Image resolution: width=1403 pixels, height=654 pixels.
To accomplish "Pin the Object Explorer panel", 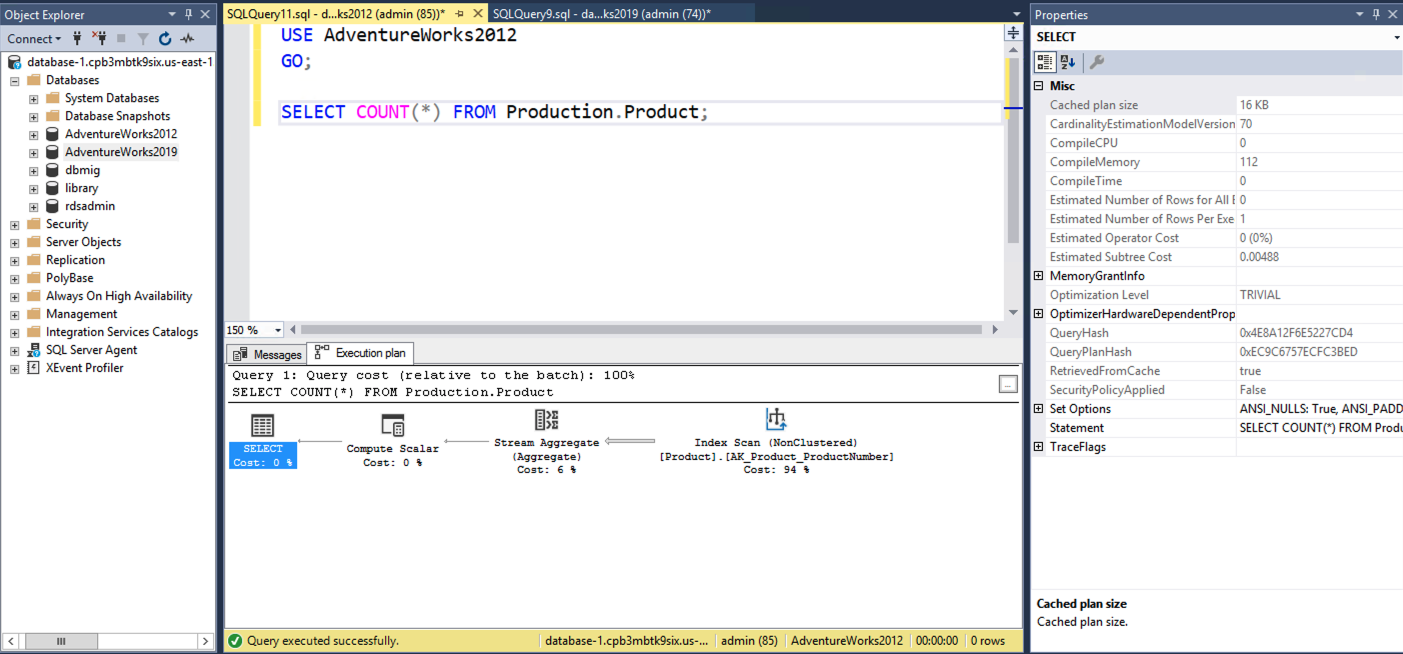I will click(x=188, y=14).
